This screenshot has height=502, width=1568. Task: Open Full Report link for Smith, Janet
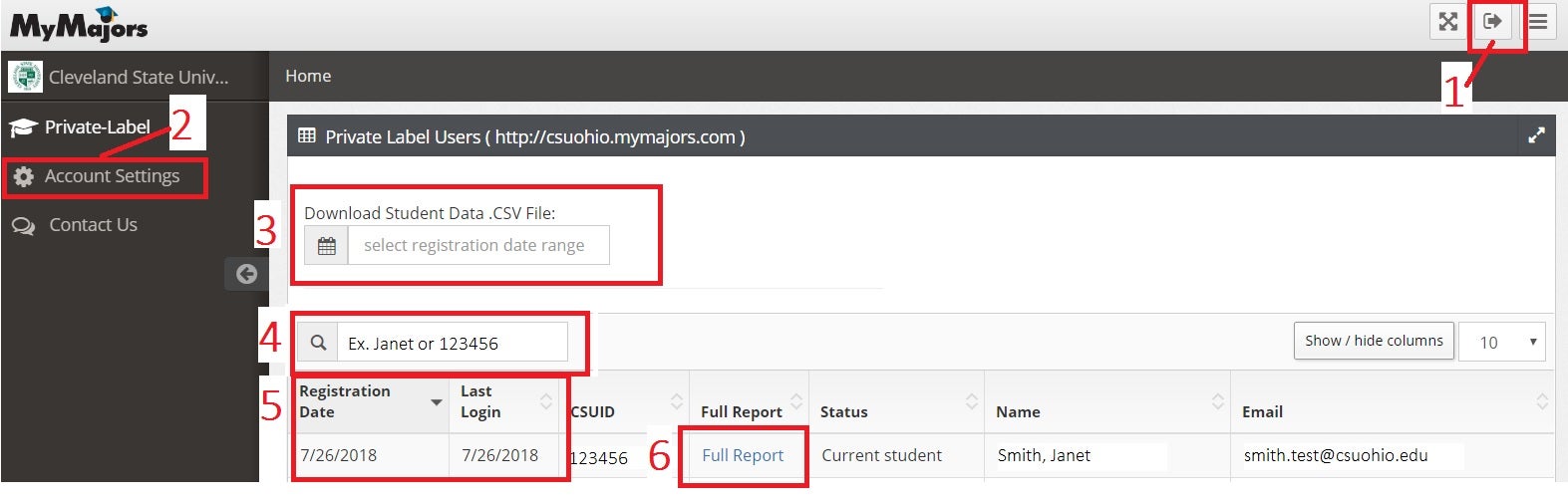743,455
